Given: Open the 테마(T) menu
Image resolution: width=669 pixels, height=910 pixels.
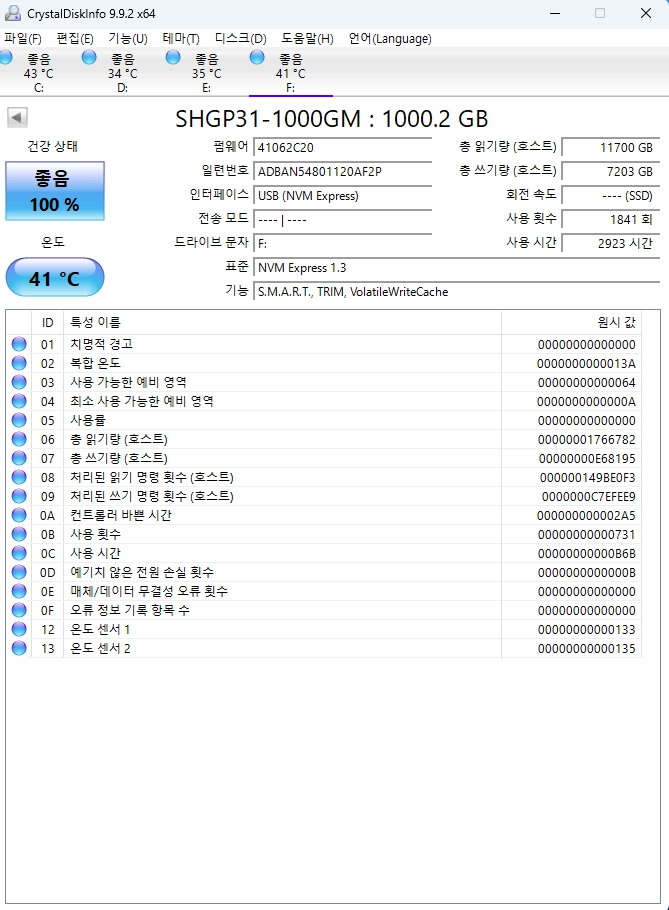Looking at the screenshot, I should click(181, 39).
